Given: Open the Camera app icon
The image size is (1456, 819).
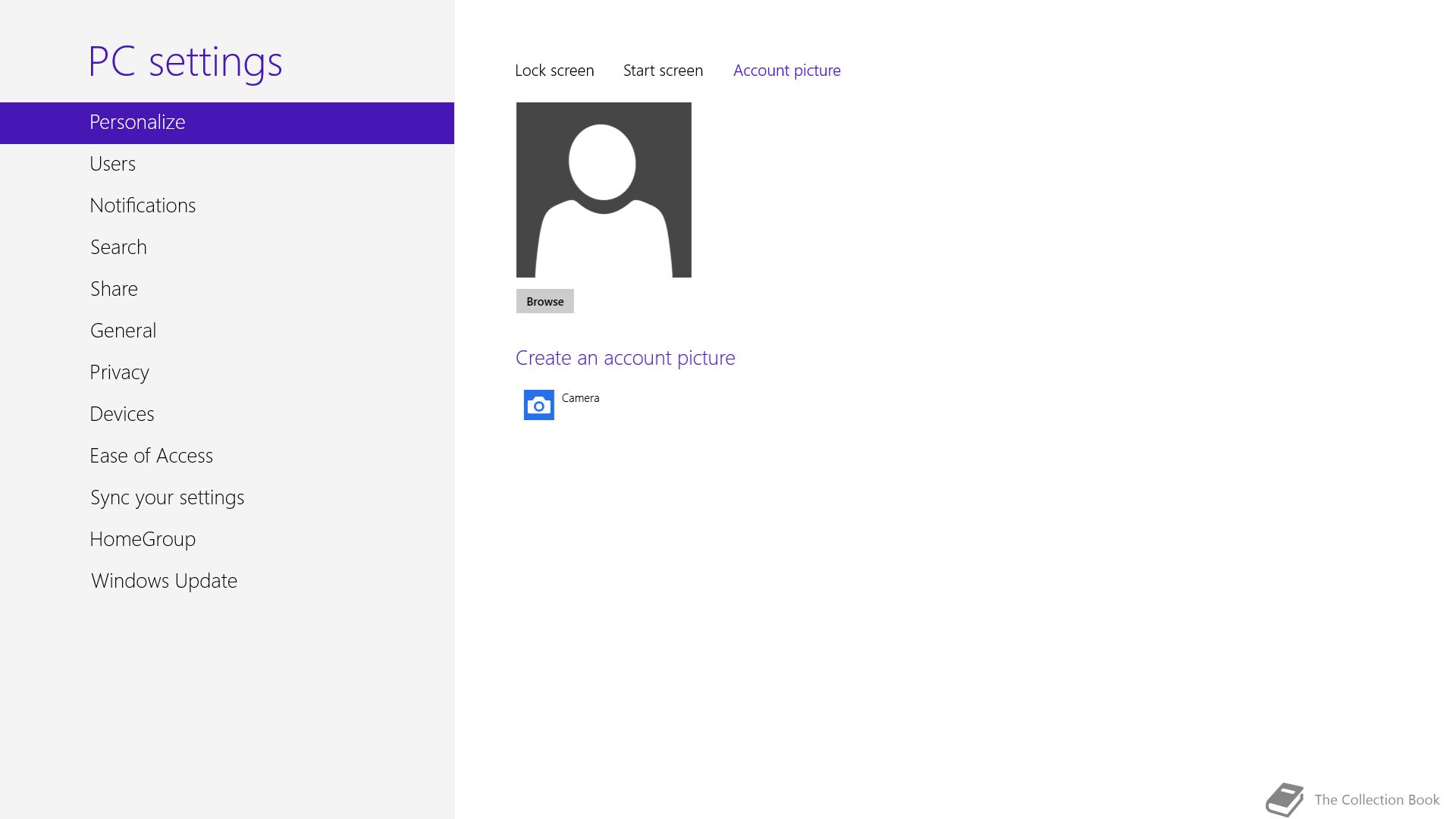Looking at the screenshot, I should 538,405.
